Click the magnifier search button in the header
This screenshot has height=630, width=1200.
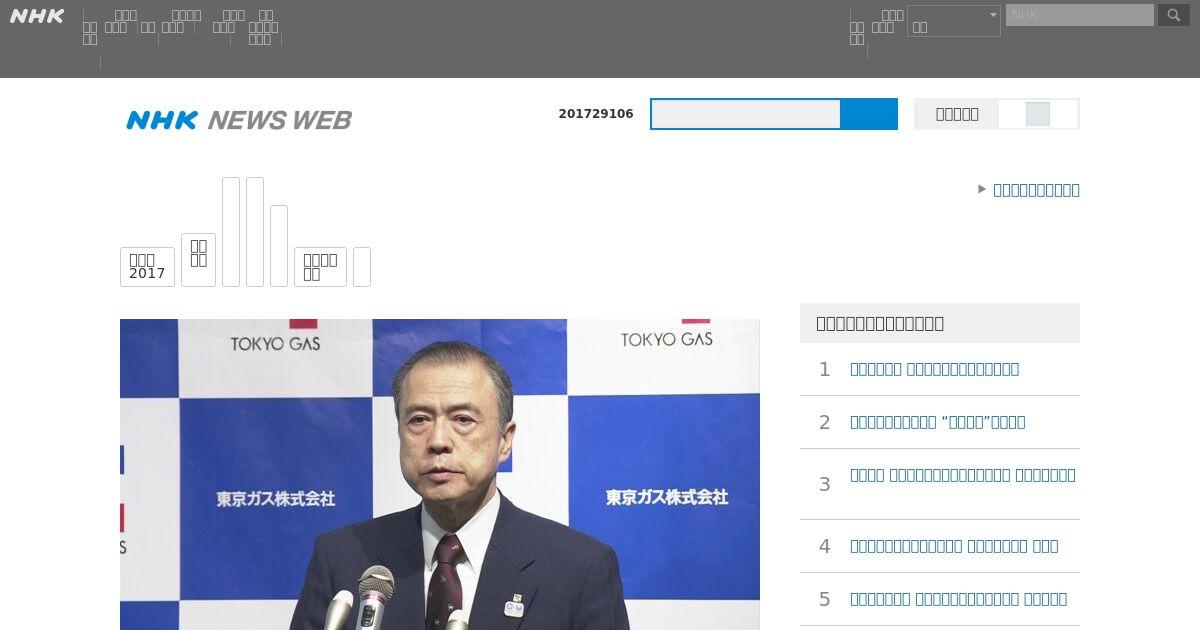pos(1174,15)
